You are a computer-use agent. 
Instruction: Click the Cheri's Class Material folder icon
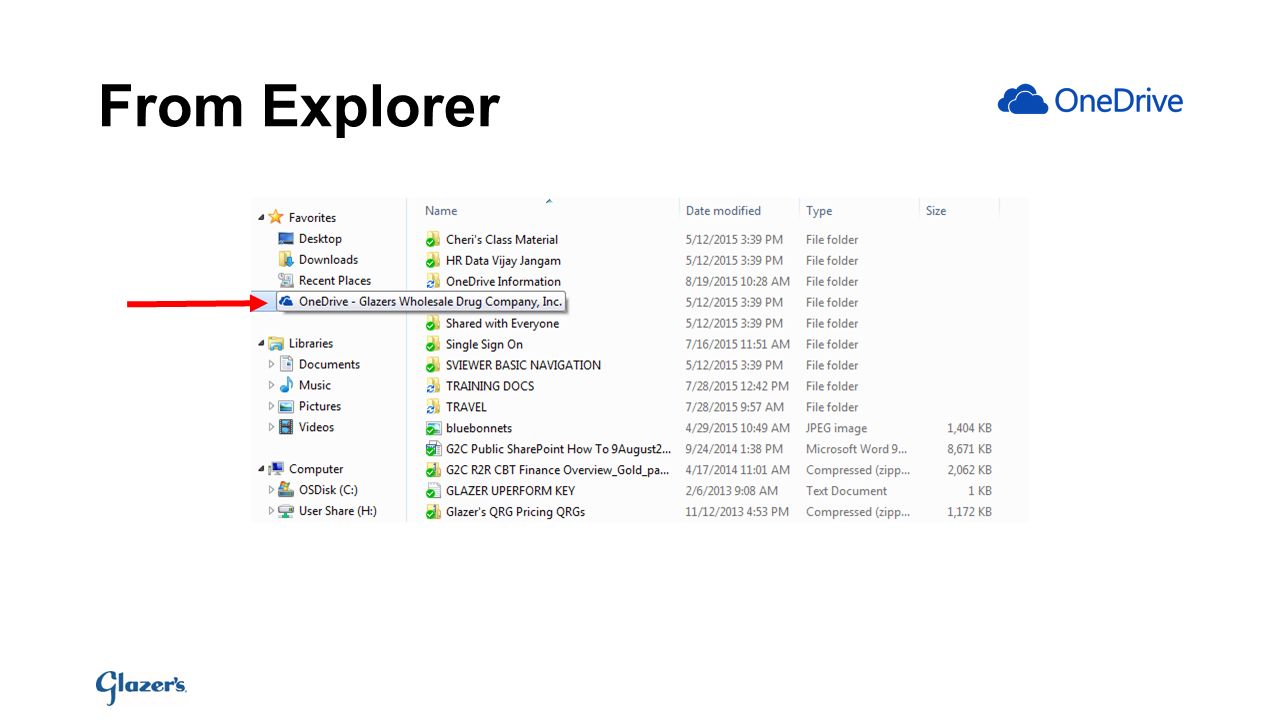[433, 239]
